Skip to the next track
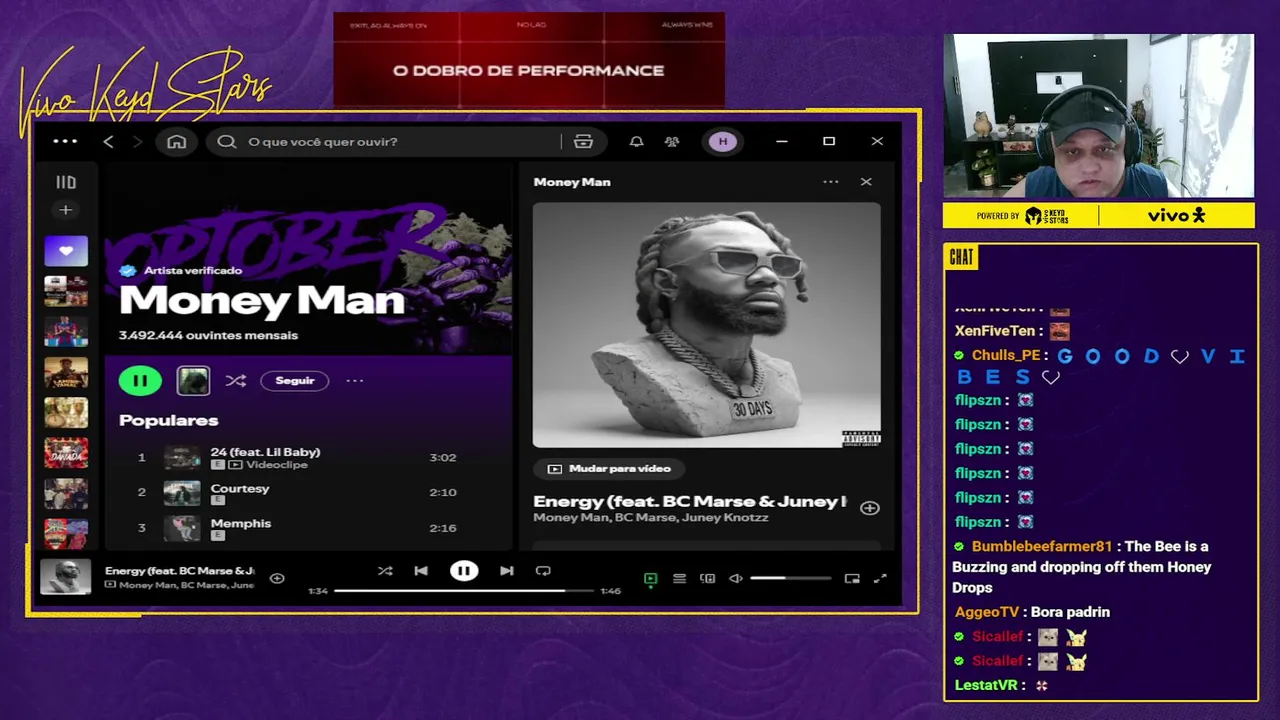The image size is (1280, 720). pos(507,571)
